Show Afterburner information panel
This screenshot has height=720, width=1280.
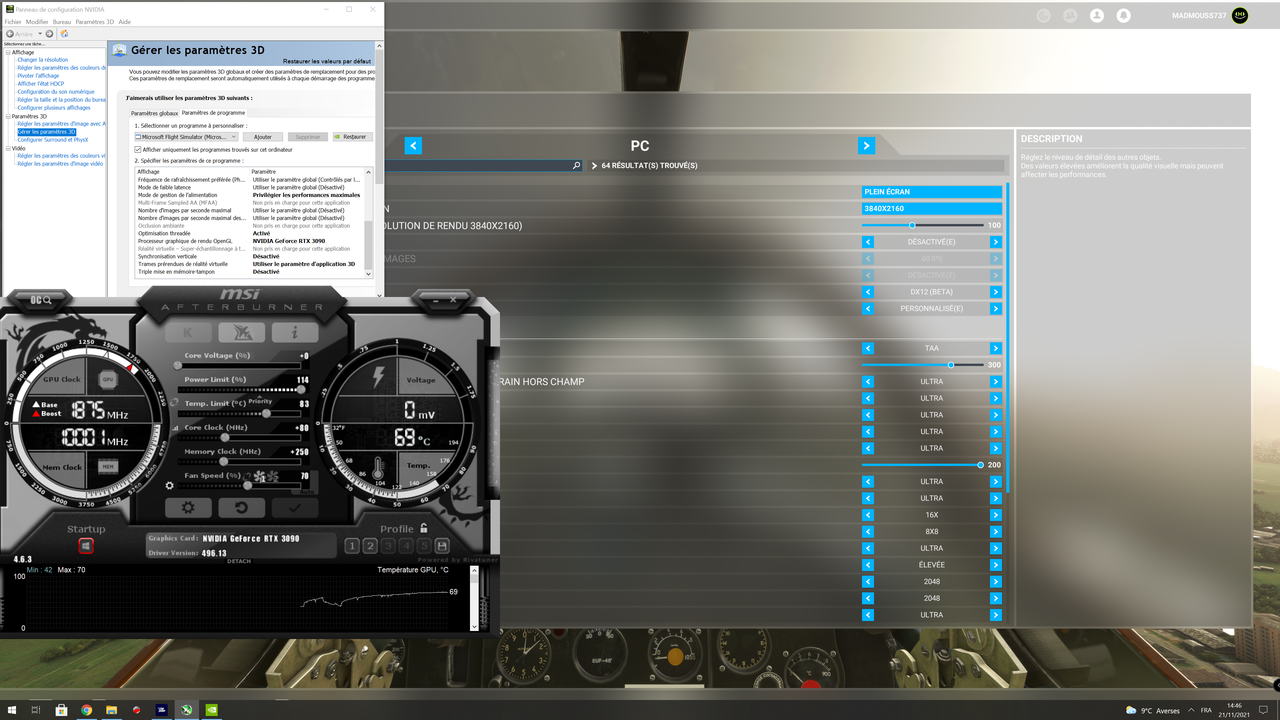(x=295, y=332)
